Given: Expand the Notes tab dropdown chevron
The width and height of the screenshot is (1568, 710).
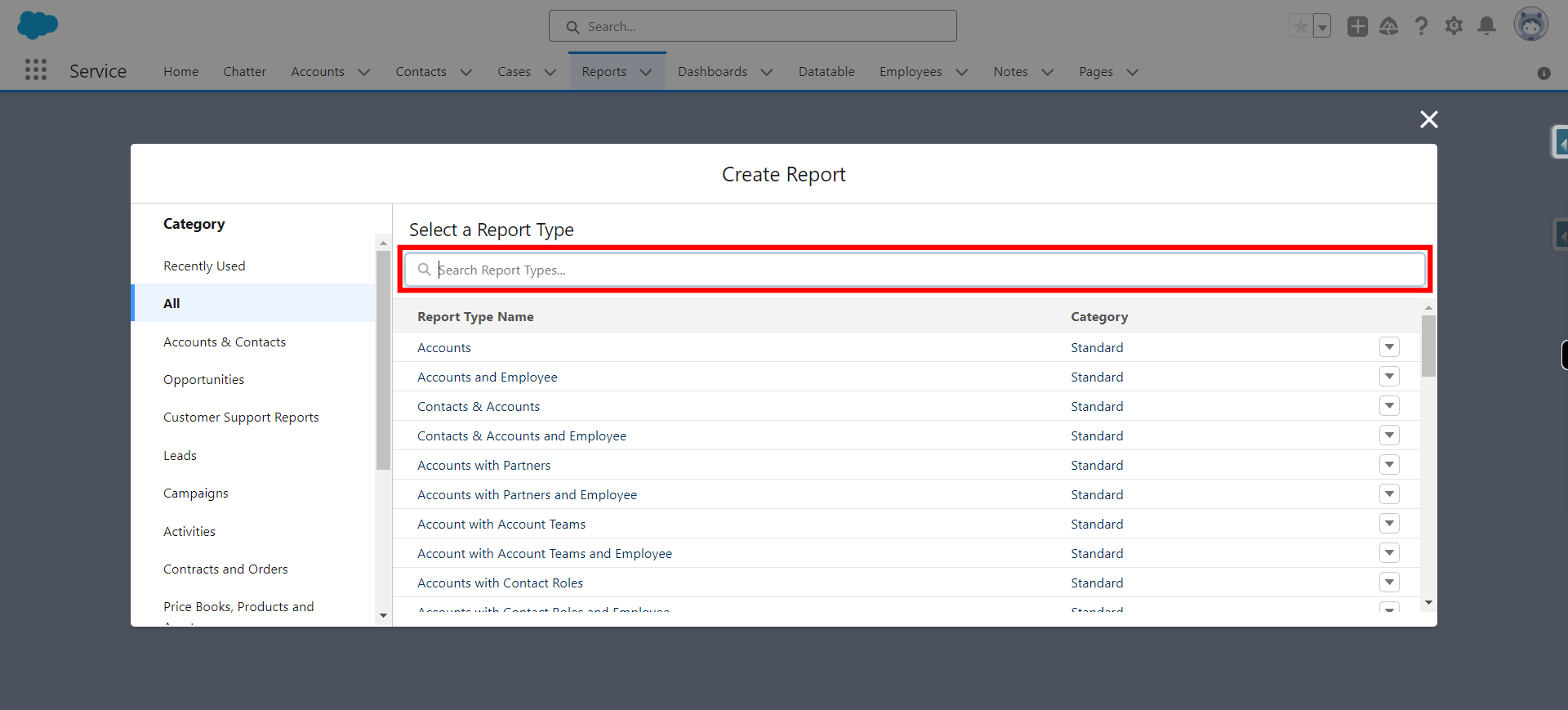Looking at the screenshot, I should click(1048, 72).
